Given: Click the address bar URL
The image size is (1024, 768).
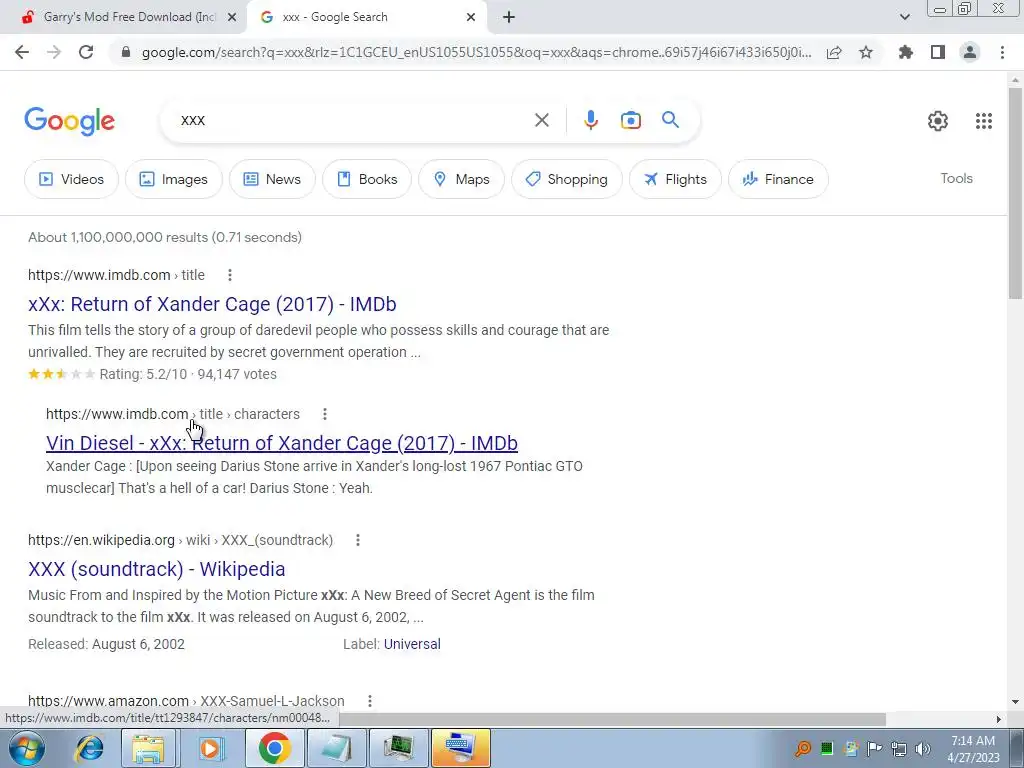Looking at the screenshot, I should point(477,52).
